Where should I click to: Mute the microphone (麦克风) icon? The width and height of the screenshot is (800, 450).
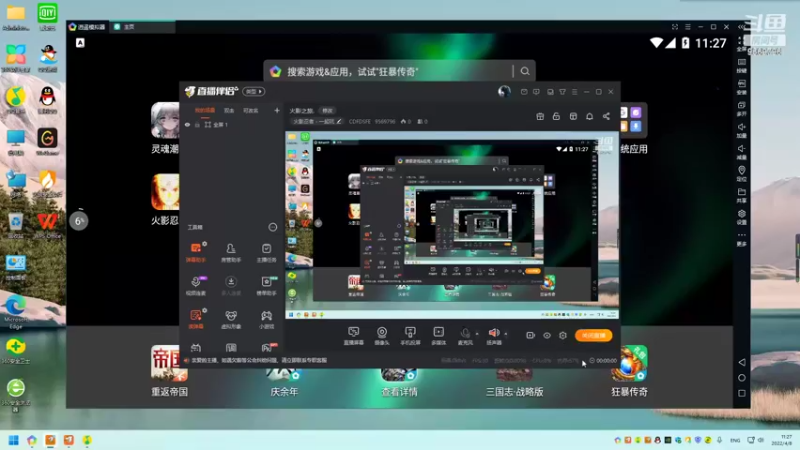click(x=465, y=334)
